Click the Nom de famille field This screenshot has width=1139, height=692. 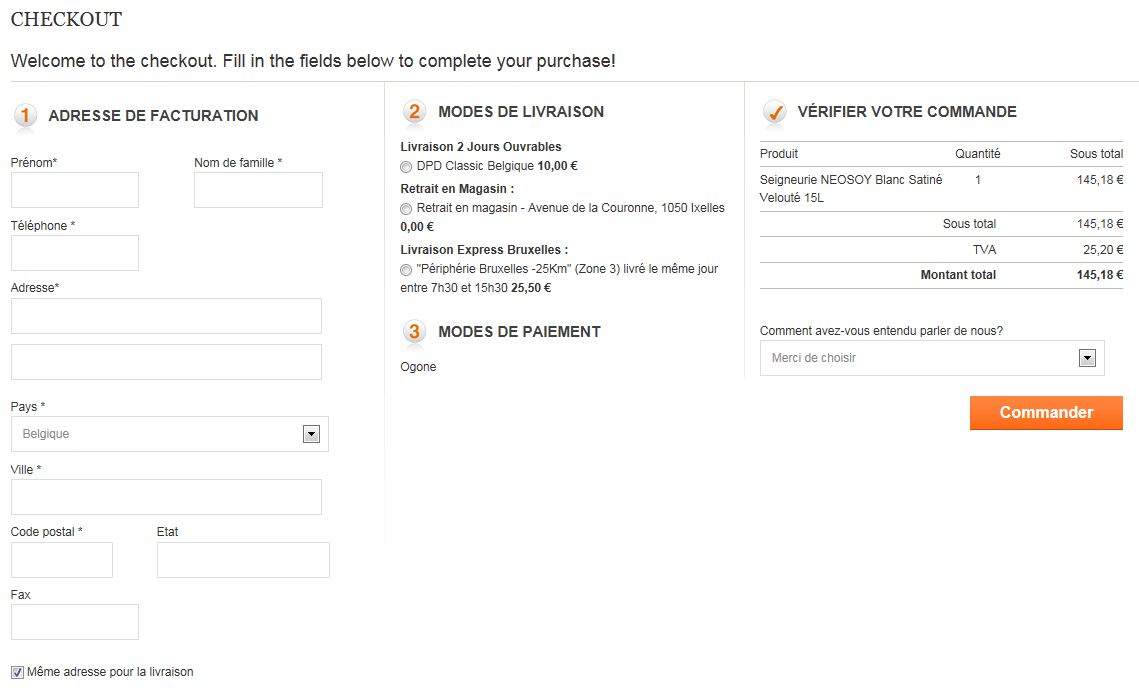click(x=258, y=190)
